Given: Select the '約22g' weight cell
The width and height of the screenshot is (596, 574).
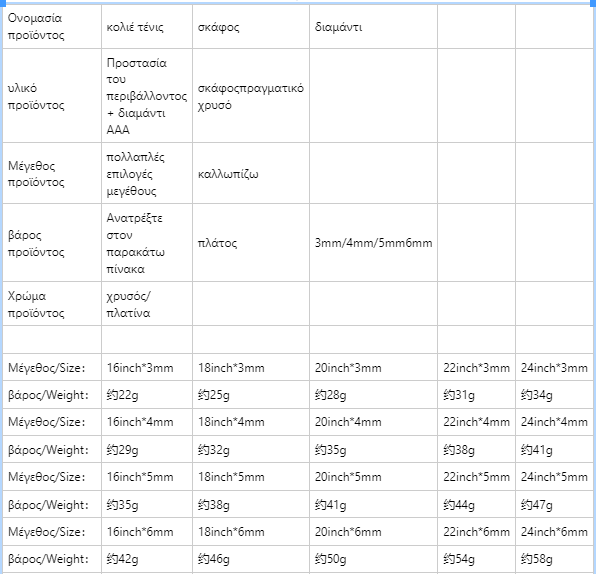Looking at the screenshot, I should pos(147,395).
